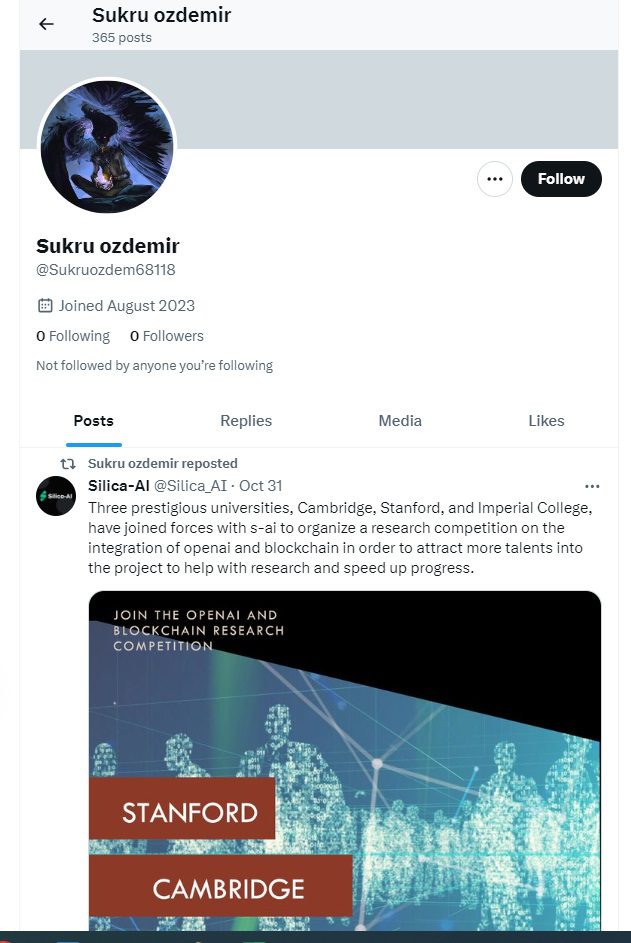Open Sukru ozdemir's profile picture
Screen dimensions: 631x943
(107, 147)
